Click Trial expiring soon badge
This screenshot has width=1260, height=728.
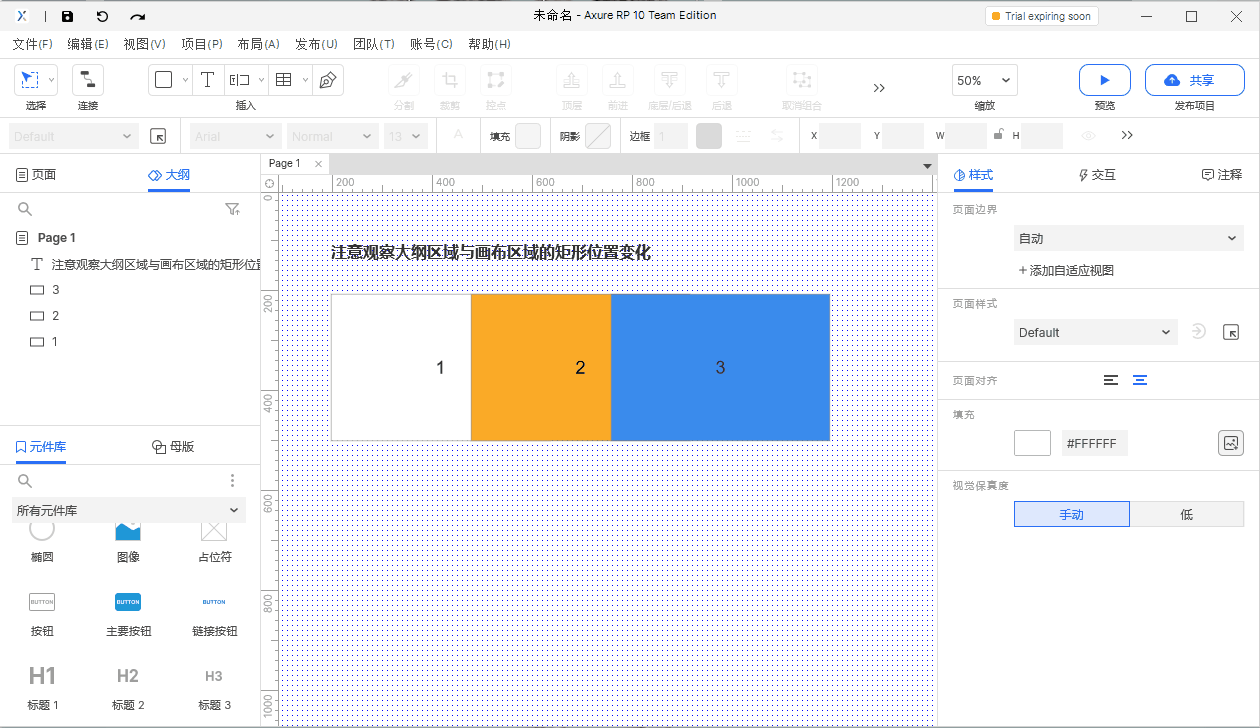[1041, 16]
